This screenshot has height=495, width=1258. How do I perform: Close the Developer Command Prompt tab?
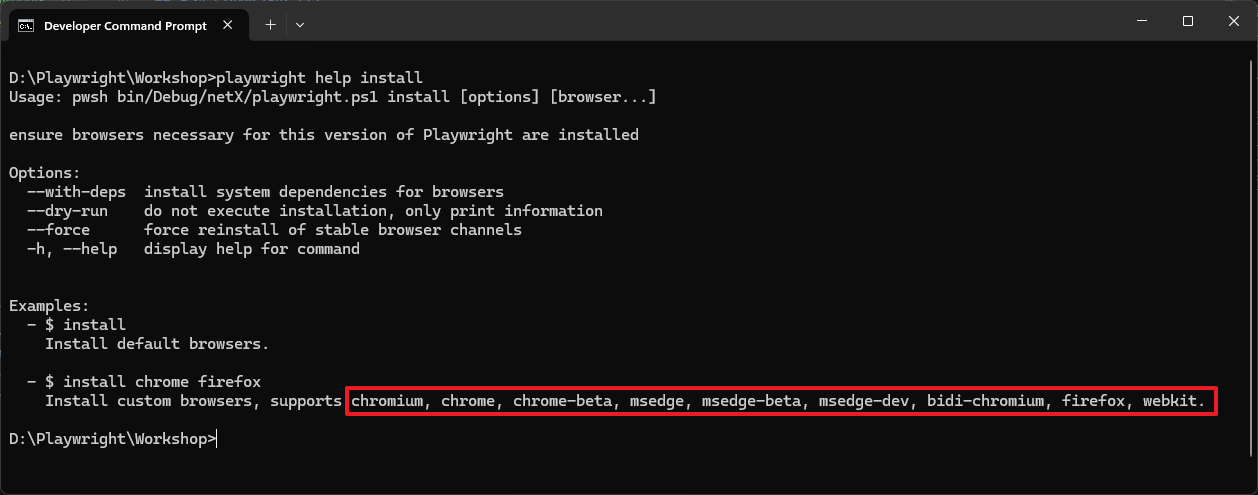pos(233,26)
